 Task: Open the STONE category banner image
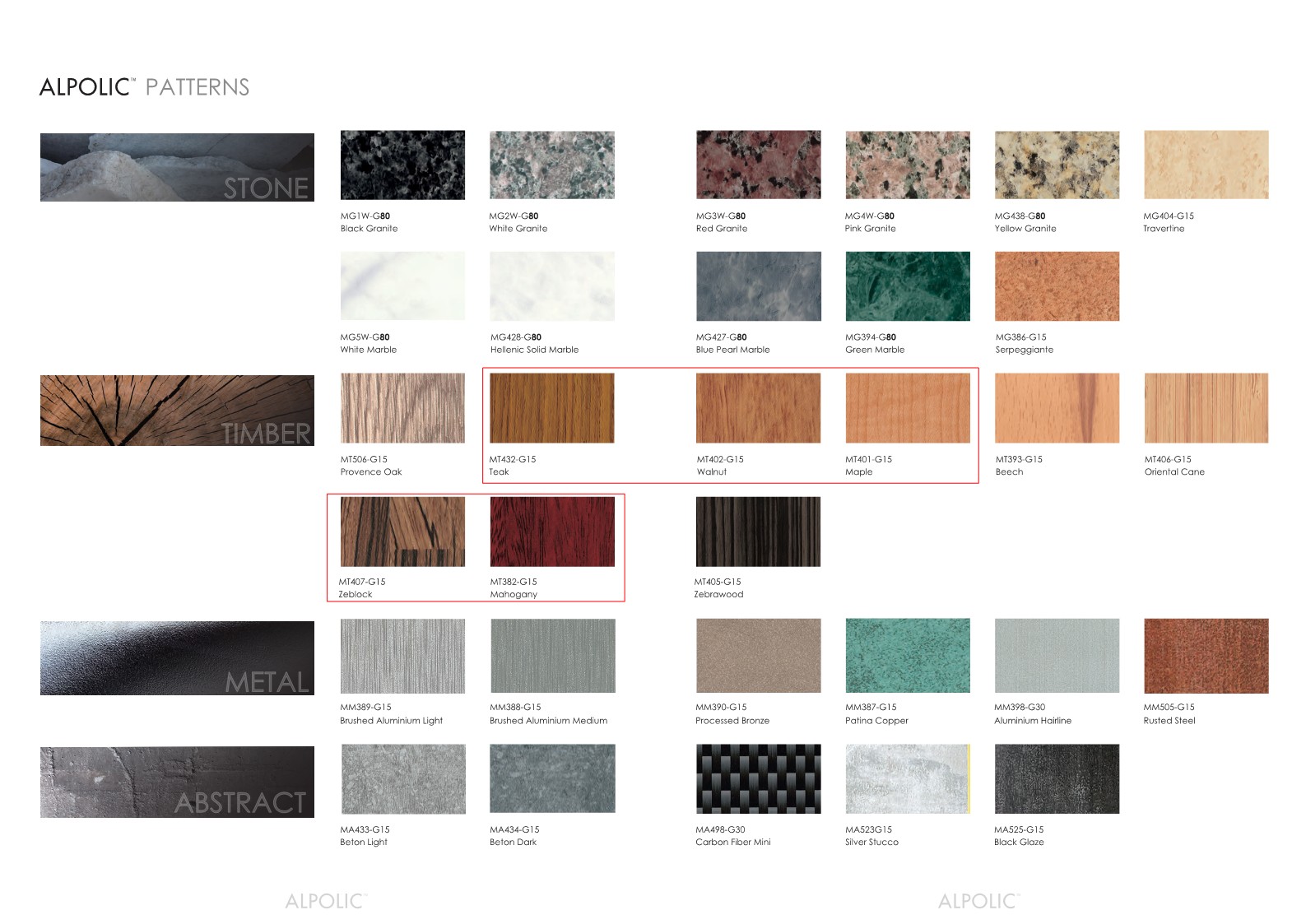(x=177, y=167)
